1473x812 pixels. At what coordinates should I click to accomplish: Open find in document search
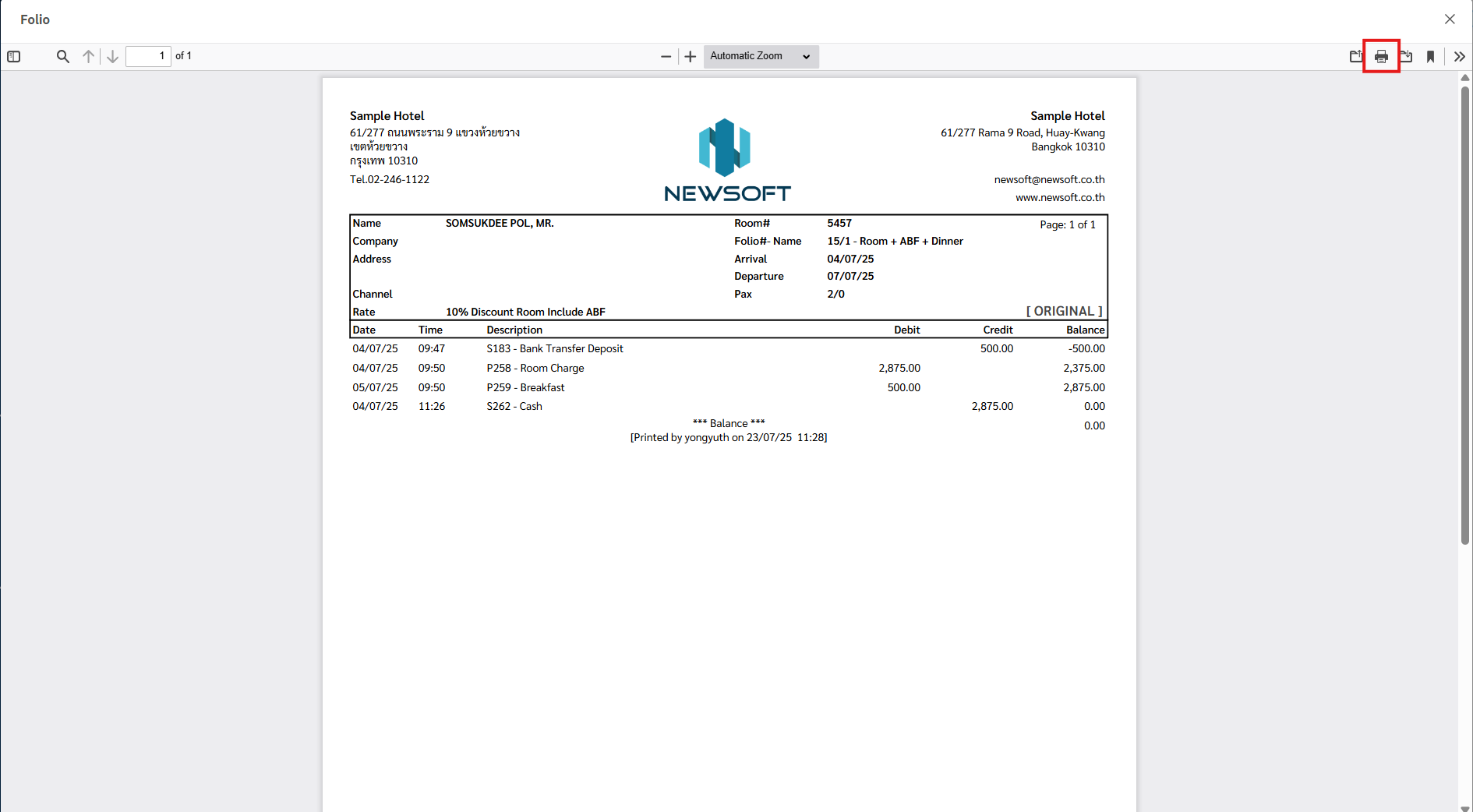click(x=63, y=57)
